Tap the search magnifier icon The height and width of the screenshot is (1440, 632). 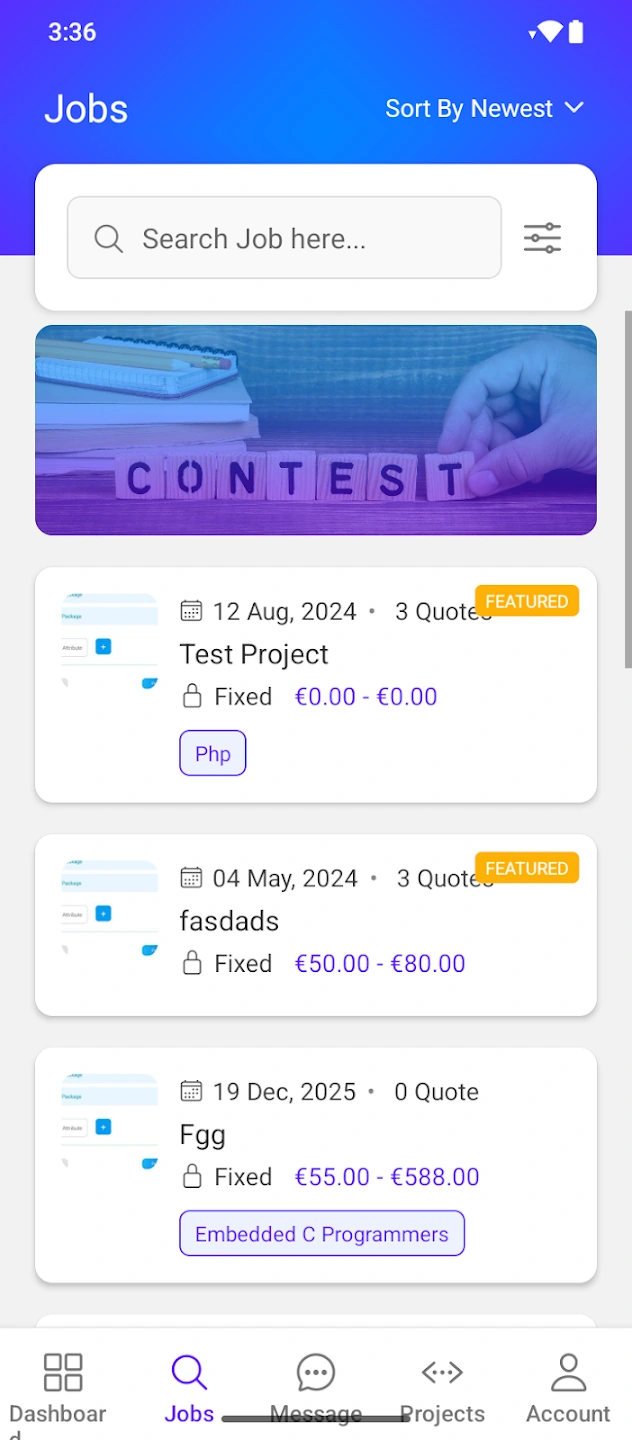tap(108, 239)
